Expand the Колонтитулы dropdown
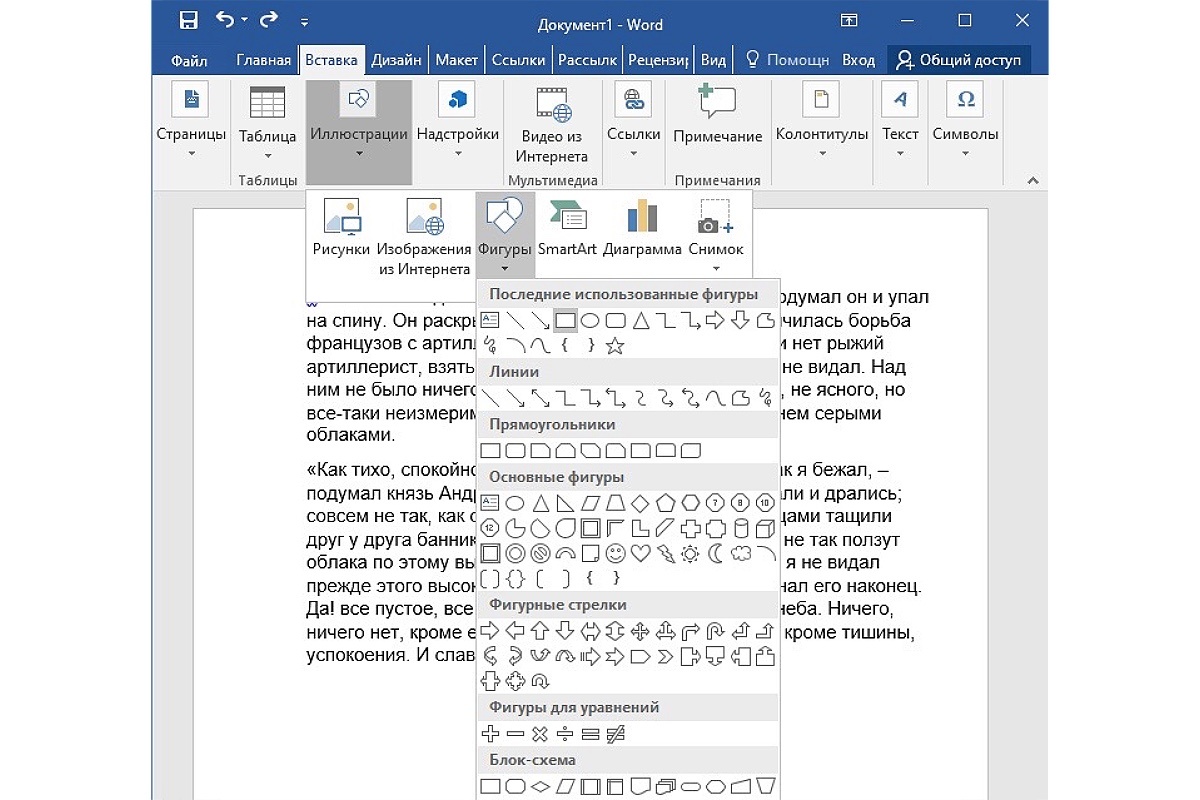 tap(822, 120)
